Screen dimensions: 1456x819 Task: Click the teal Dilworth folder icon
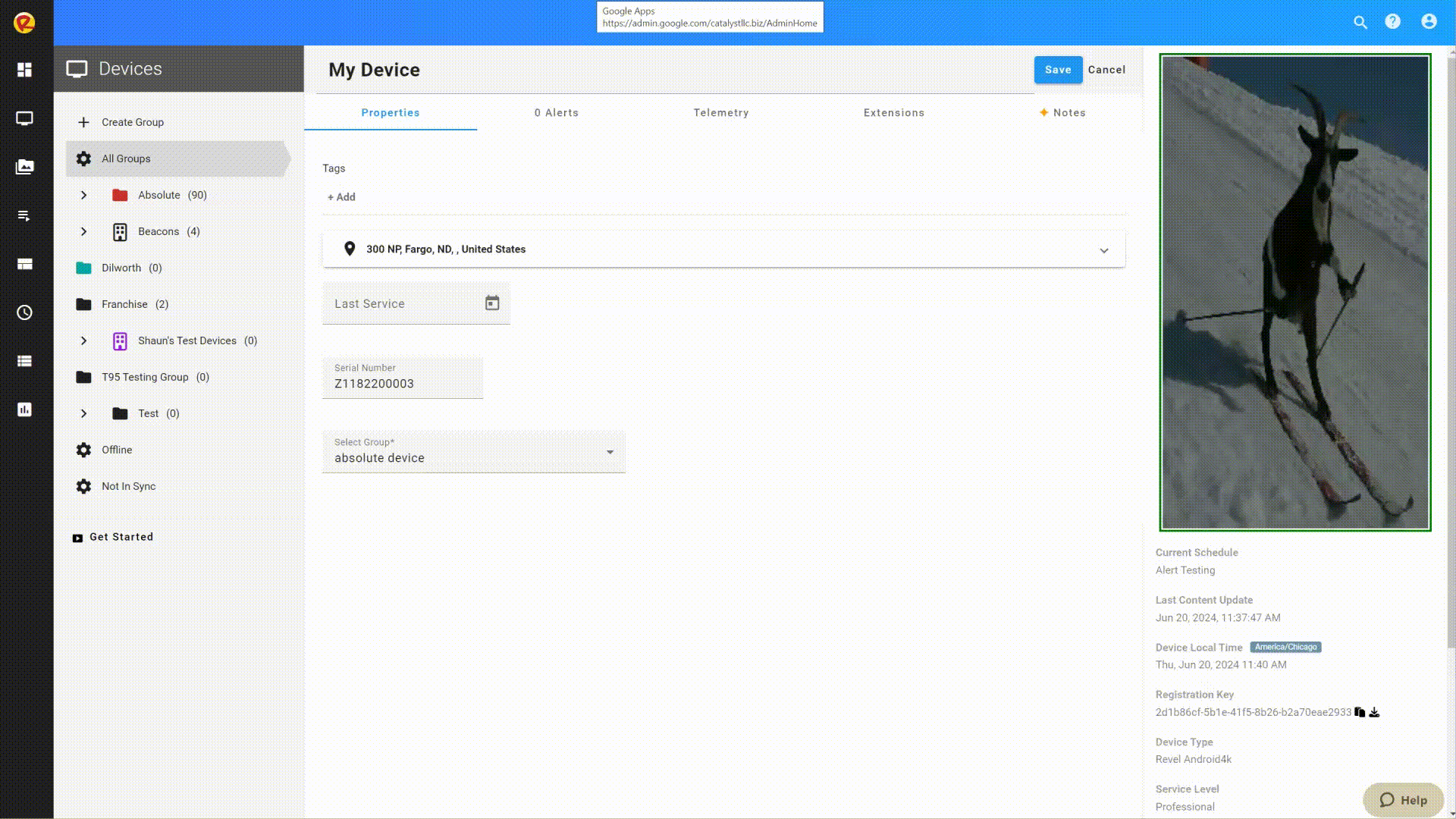(x=83, y=268)
